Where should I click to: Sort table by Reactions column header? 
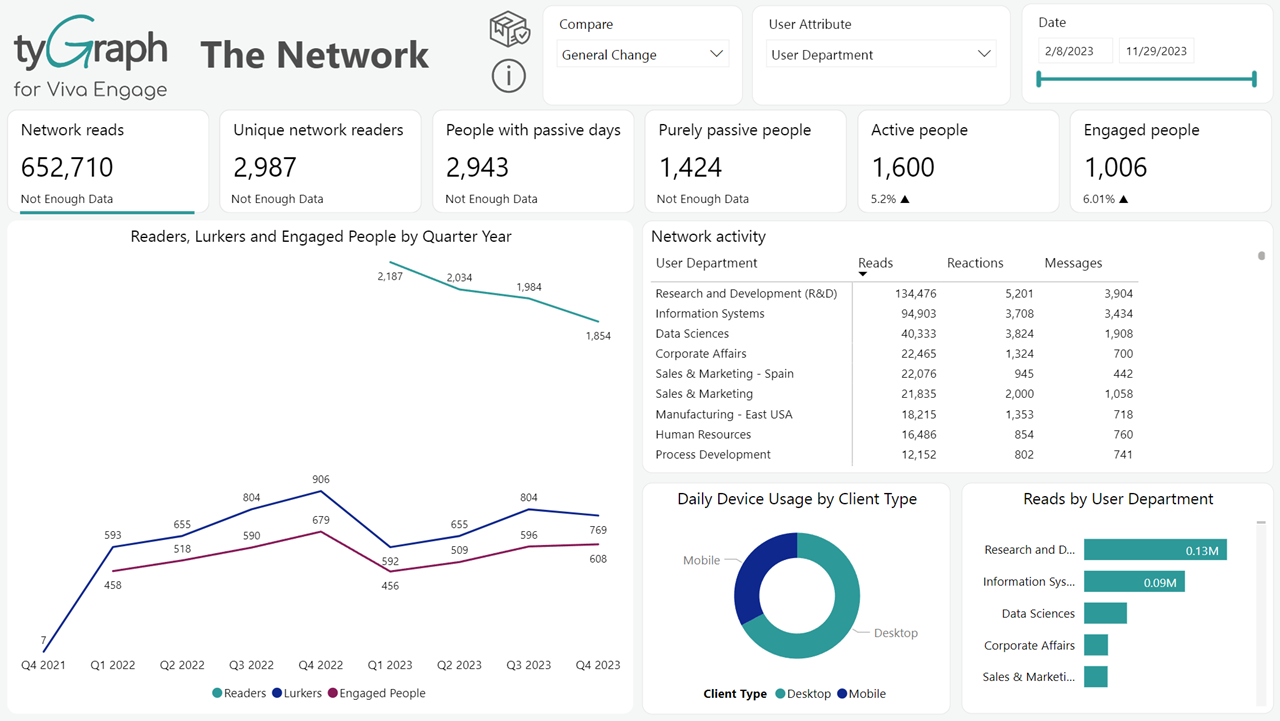coord(974,263)
